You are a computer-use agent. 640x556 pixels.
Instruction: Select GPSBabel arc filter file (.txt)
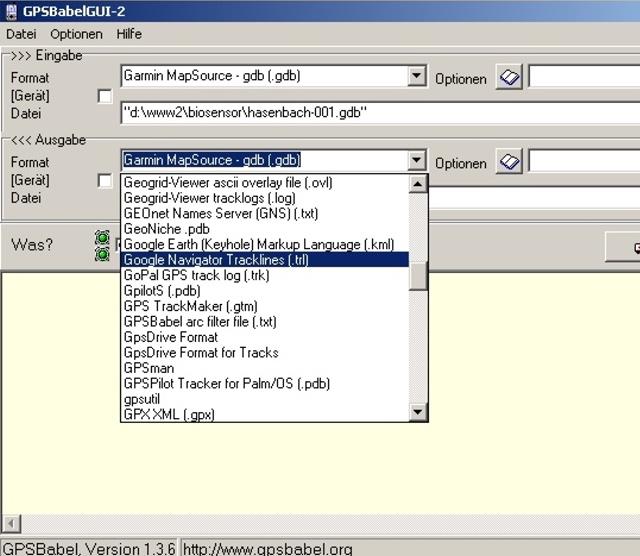[265, 322]
